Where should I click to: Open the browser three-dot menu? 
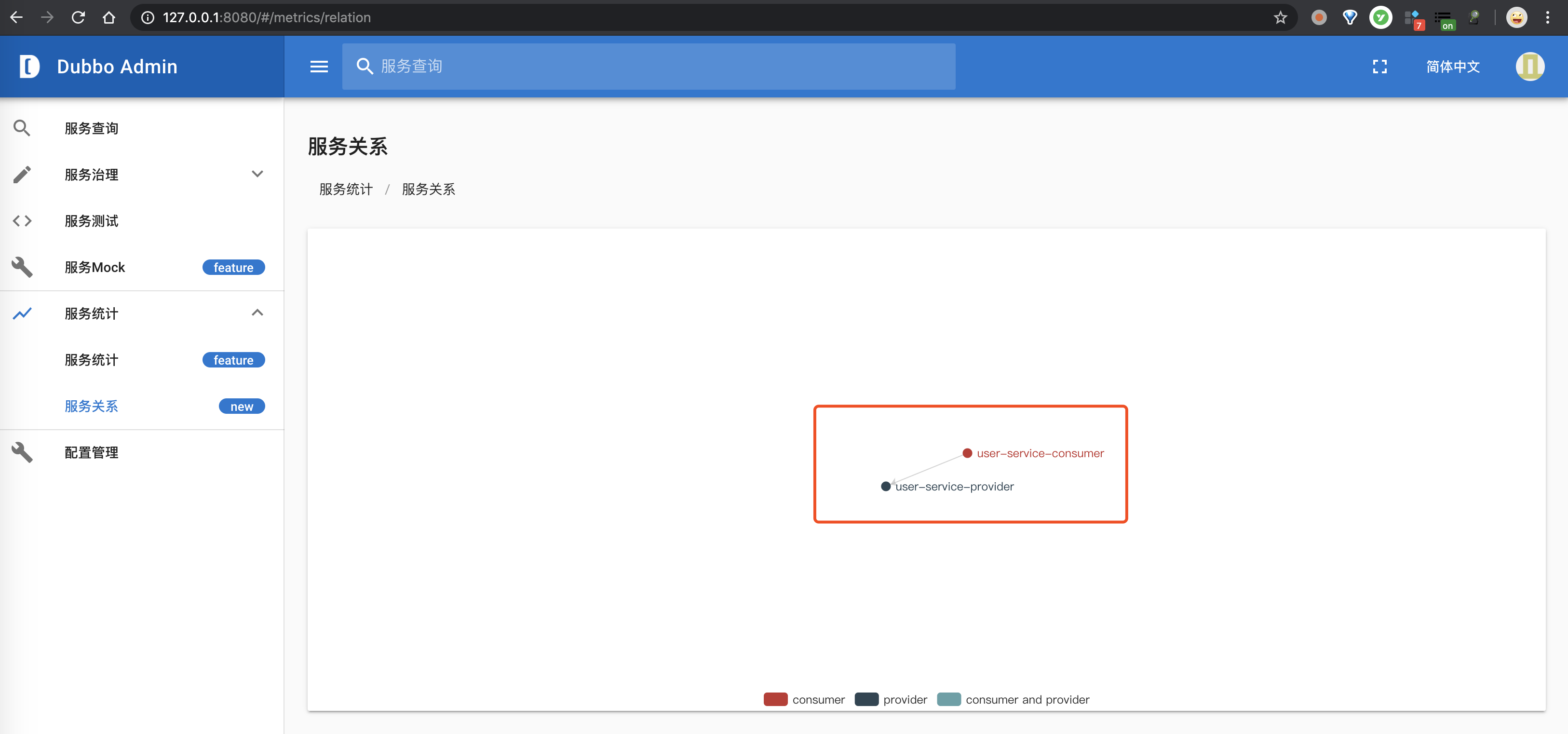pyautogui.click(x=1547, y=18)
